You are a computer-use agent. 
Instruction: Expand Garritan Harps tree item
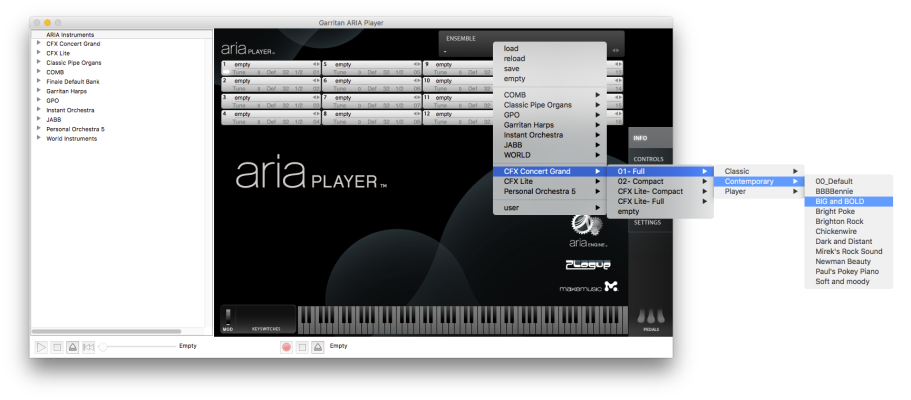click(x=38, y=91)
